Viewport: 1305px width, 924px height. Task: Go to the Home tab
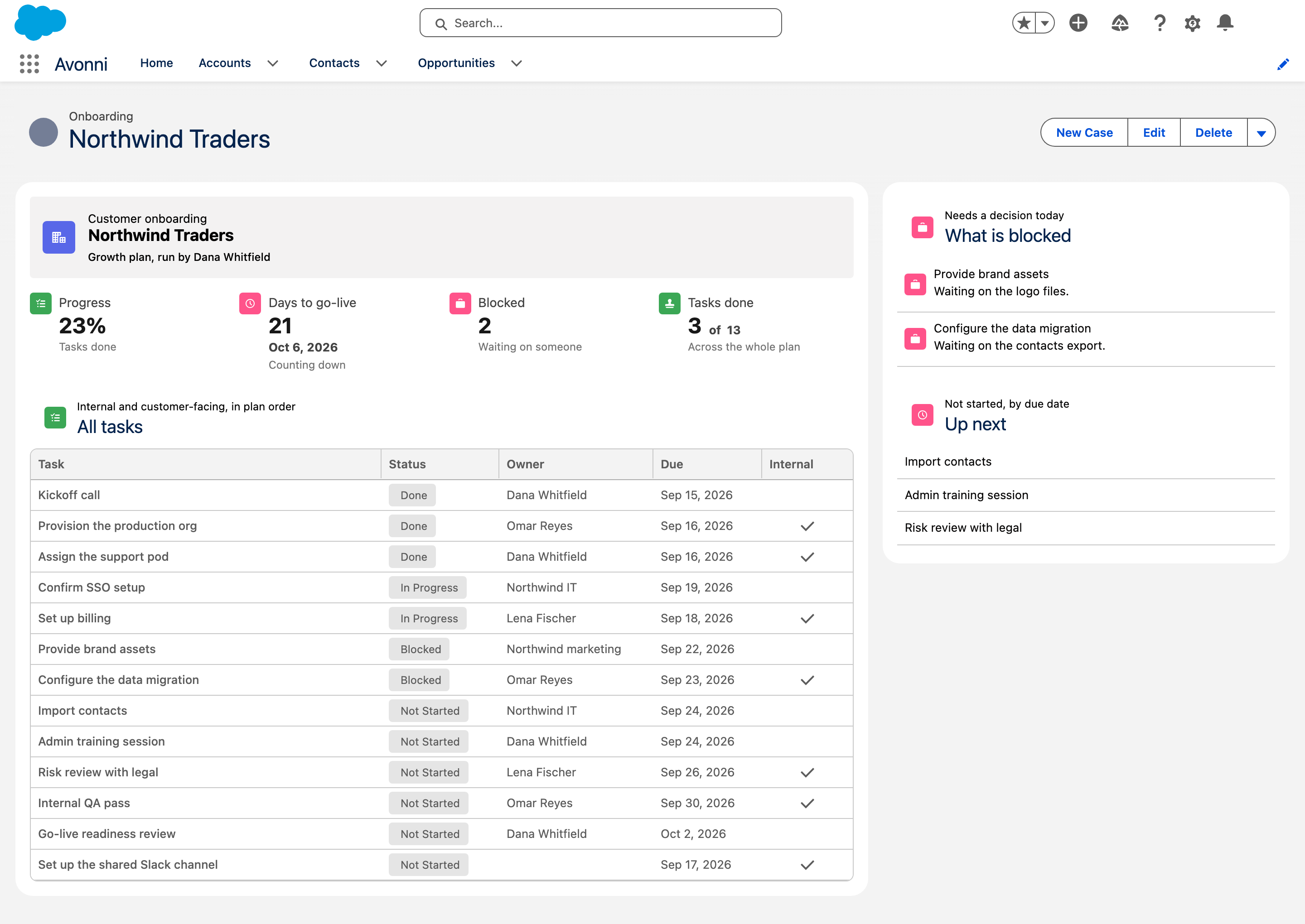(x=156, y=63)
